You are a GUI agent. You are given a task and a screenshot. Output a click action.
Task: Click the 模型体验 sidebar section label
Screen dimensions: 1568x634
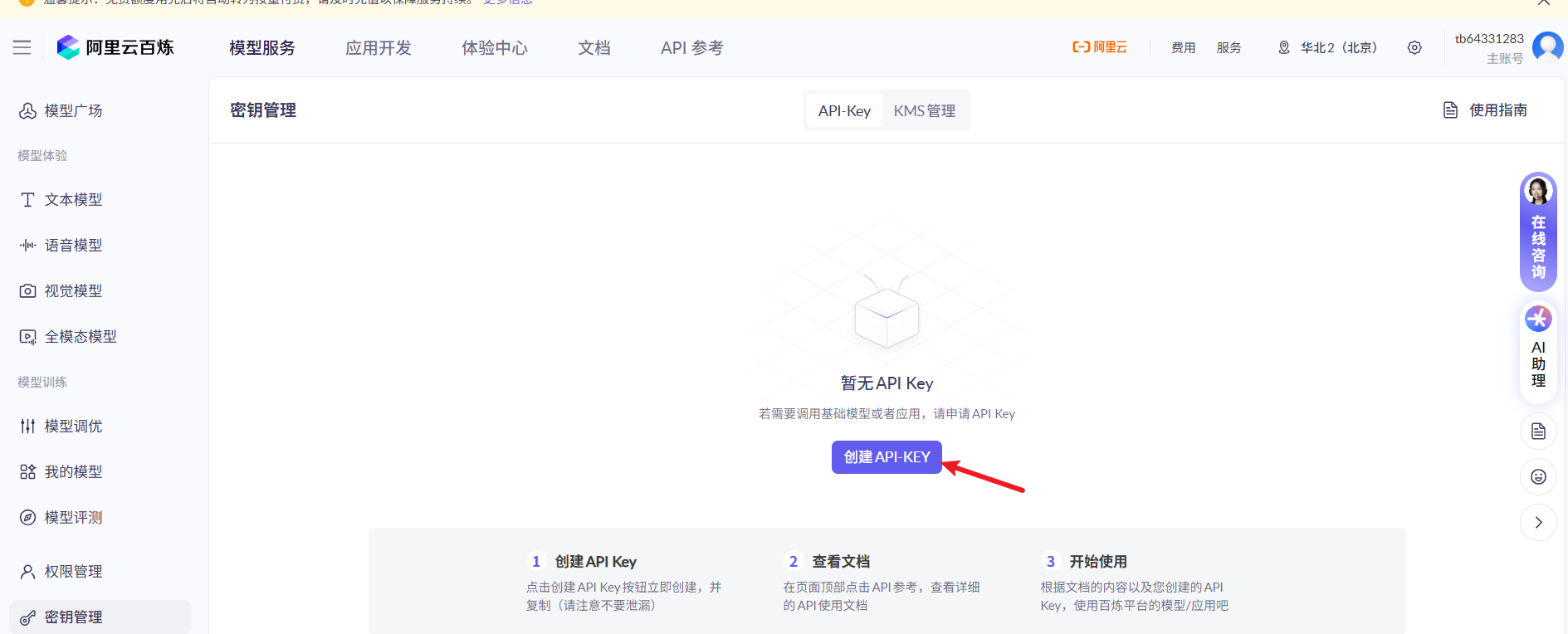(42, 155)
